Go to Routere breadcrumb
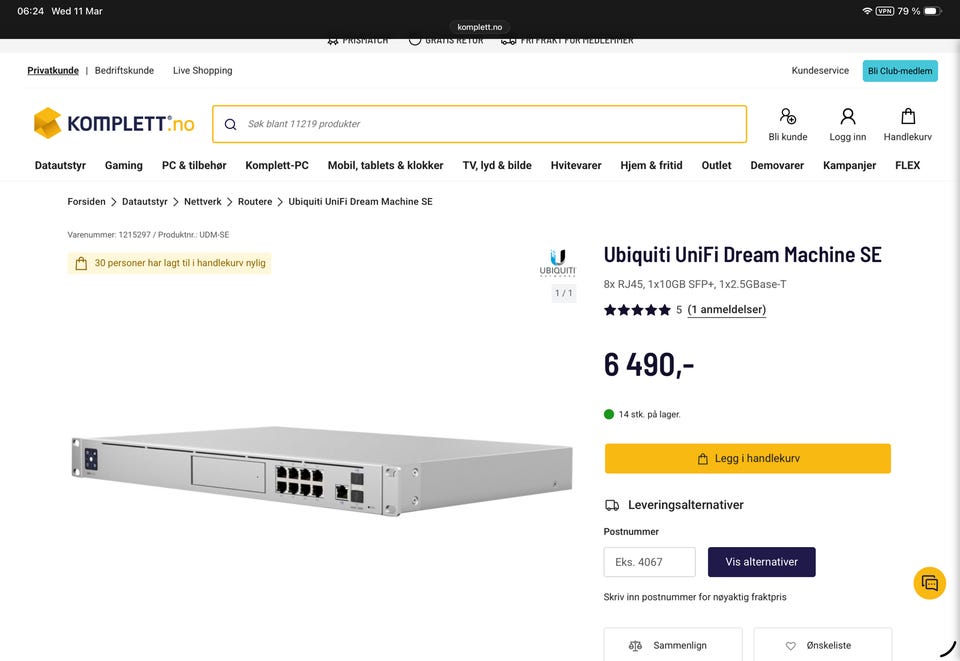Image resolution: width=960 pixels, height=661 pixels. [x=255, y=201]
